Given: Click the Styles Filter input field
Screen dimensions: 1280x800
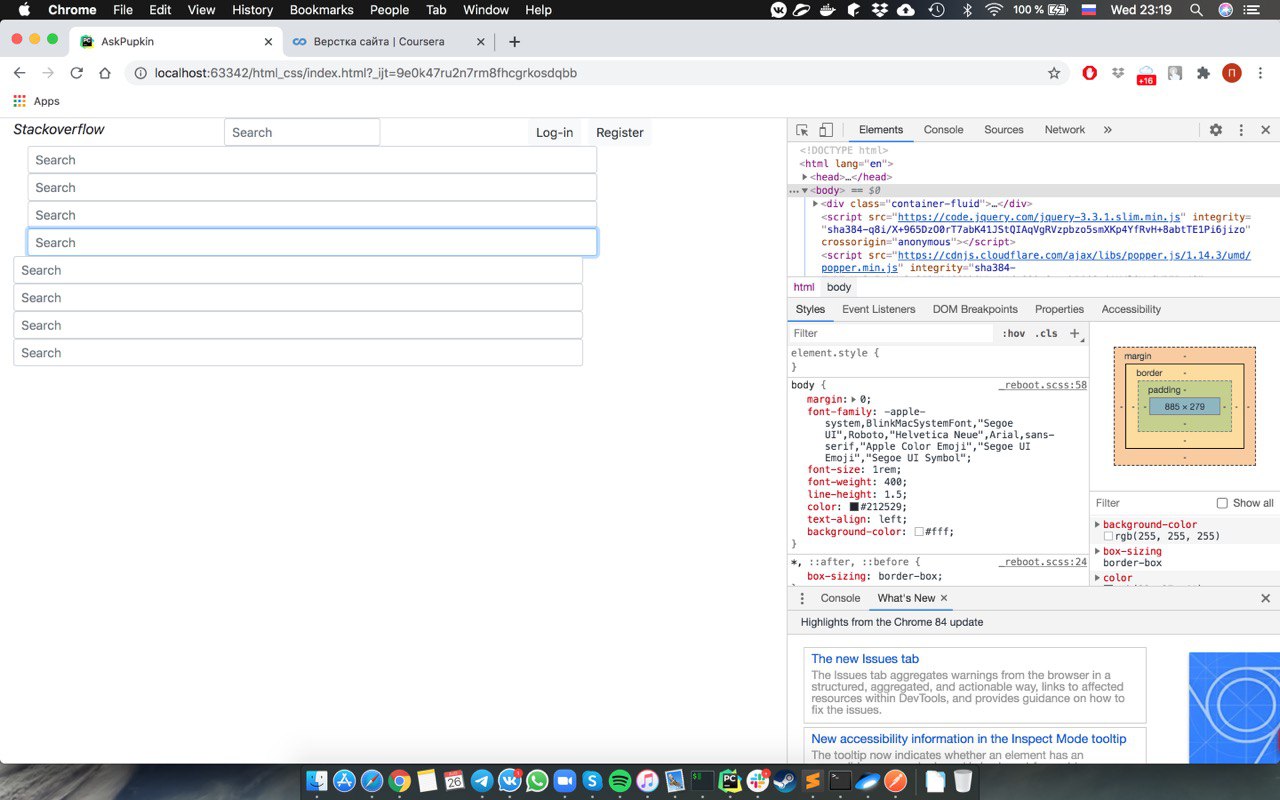Looking at the screenshot, I should 890,334.
